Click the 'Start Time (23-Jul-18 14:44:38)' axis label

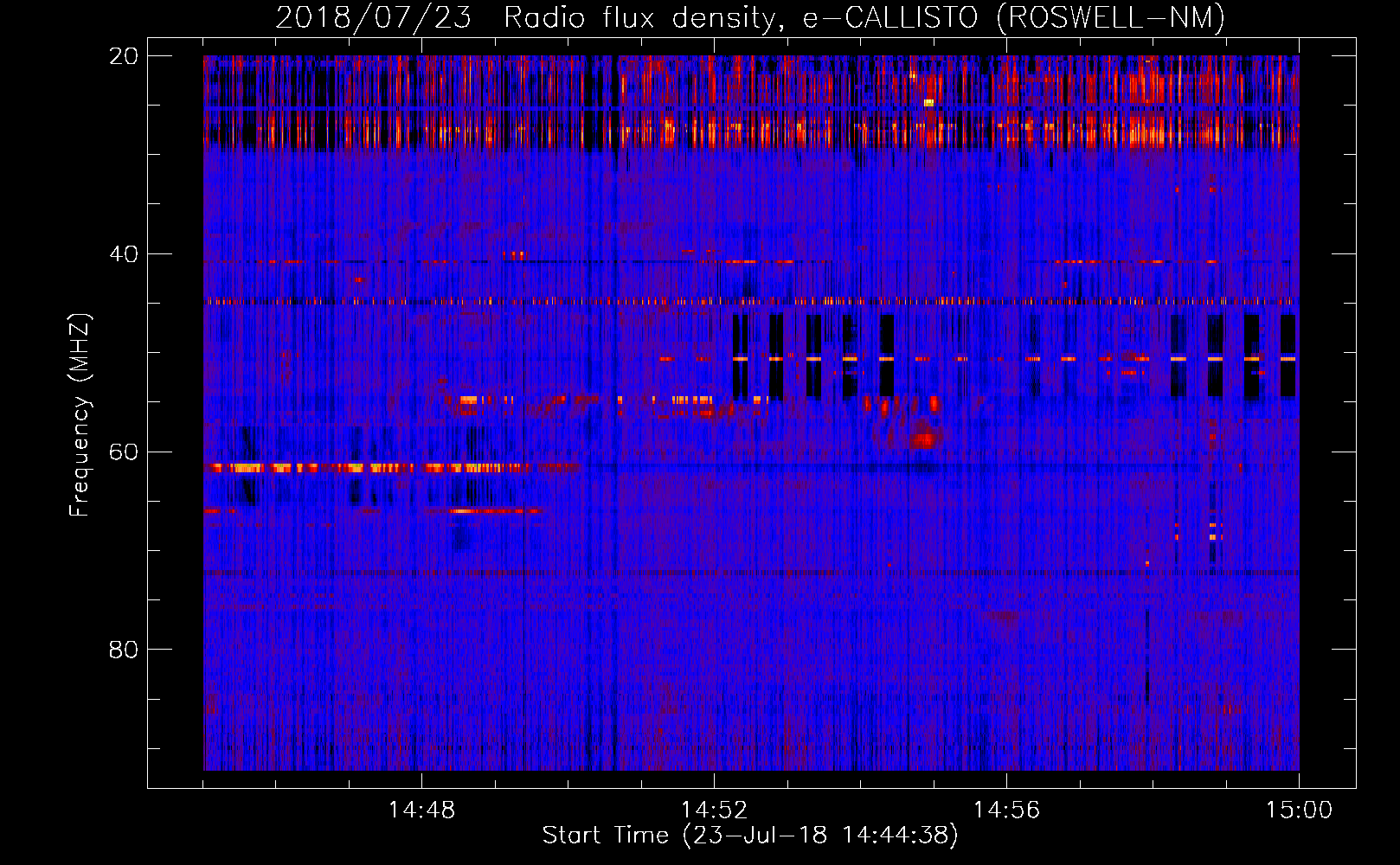pyautogui.click(x=750, y=836)
